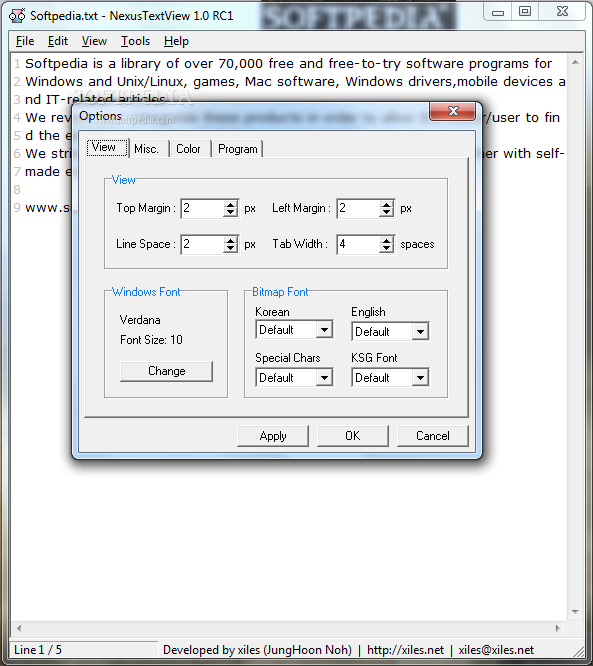This screenshot has height=666, width=593.
Task: Switch to the Color tab
Action: [x=188, y=149]
